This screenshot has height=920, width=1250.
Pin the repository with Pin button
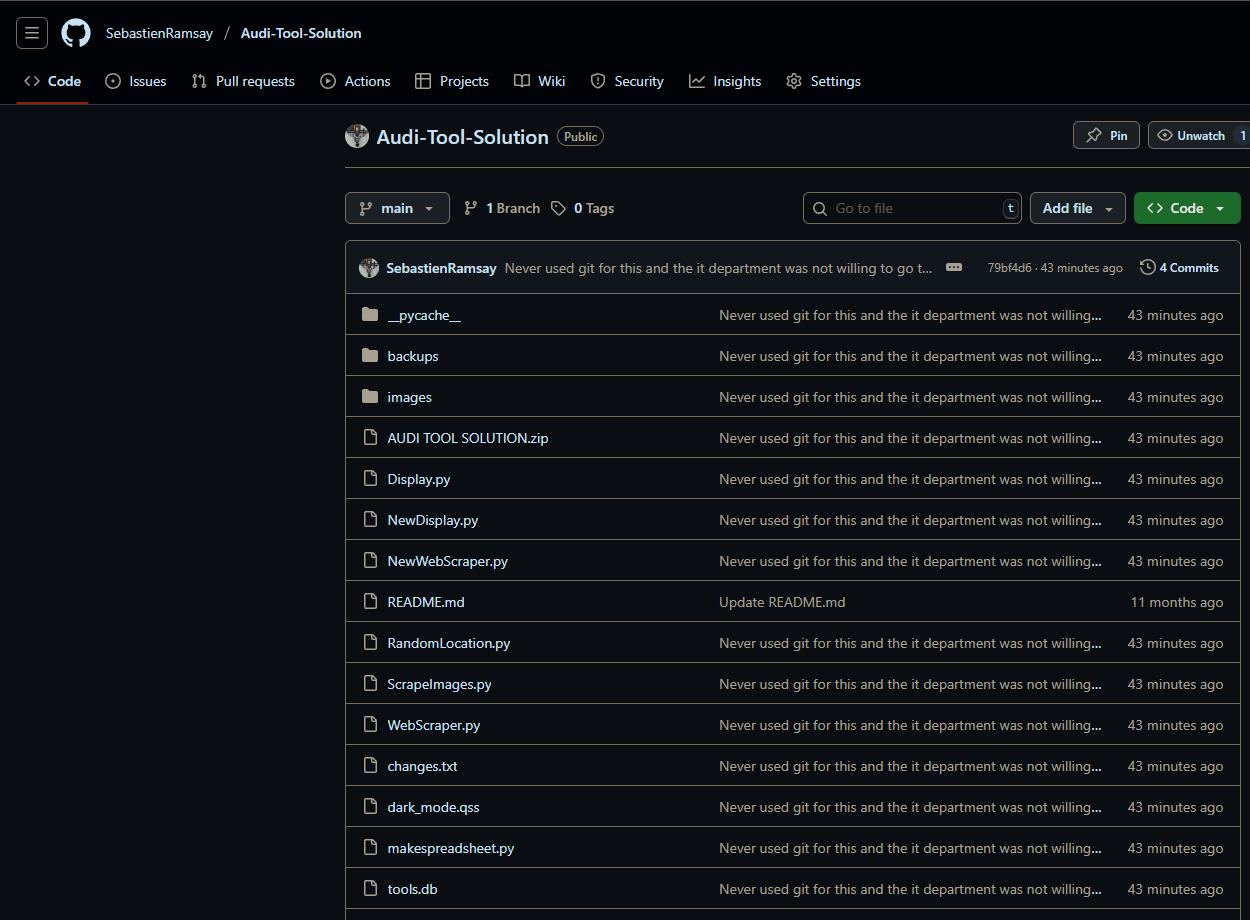1106,135
